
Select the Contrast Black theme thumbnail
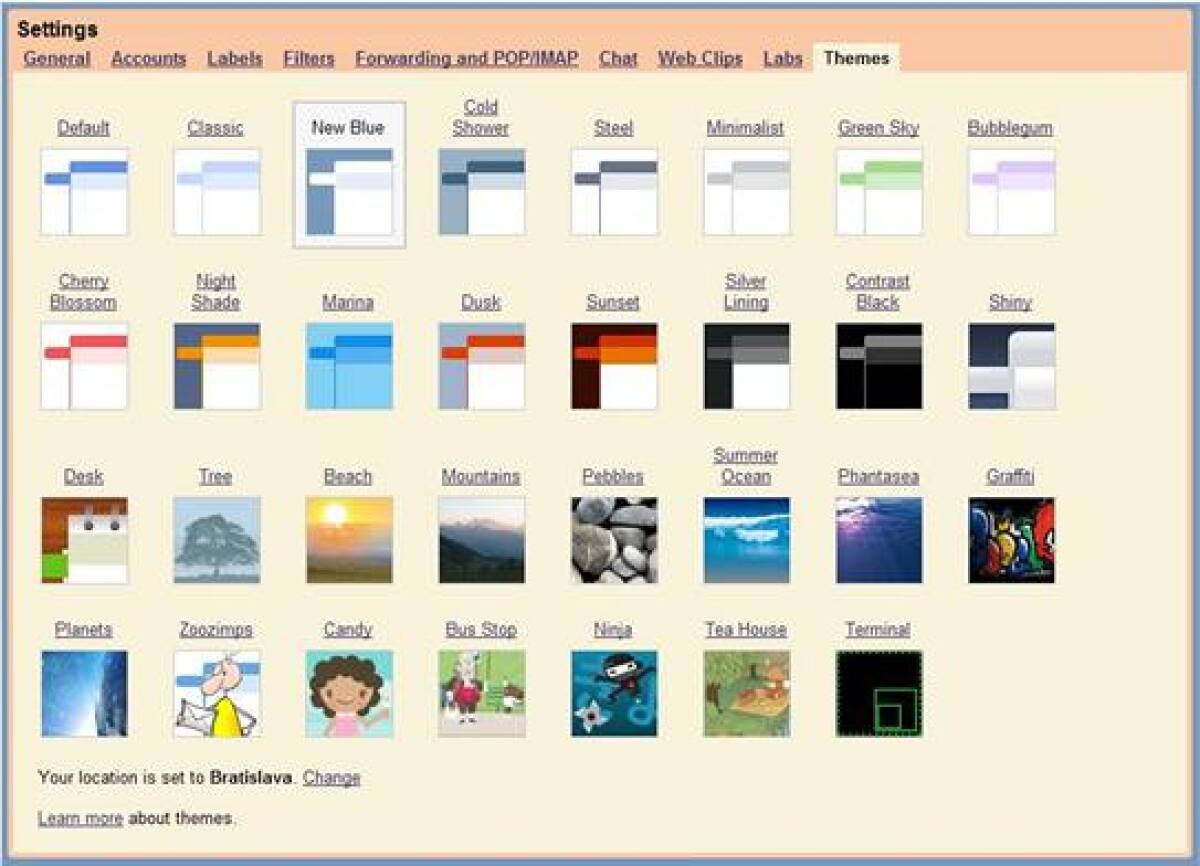click(879, 366)
